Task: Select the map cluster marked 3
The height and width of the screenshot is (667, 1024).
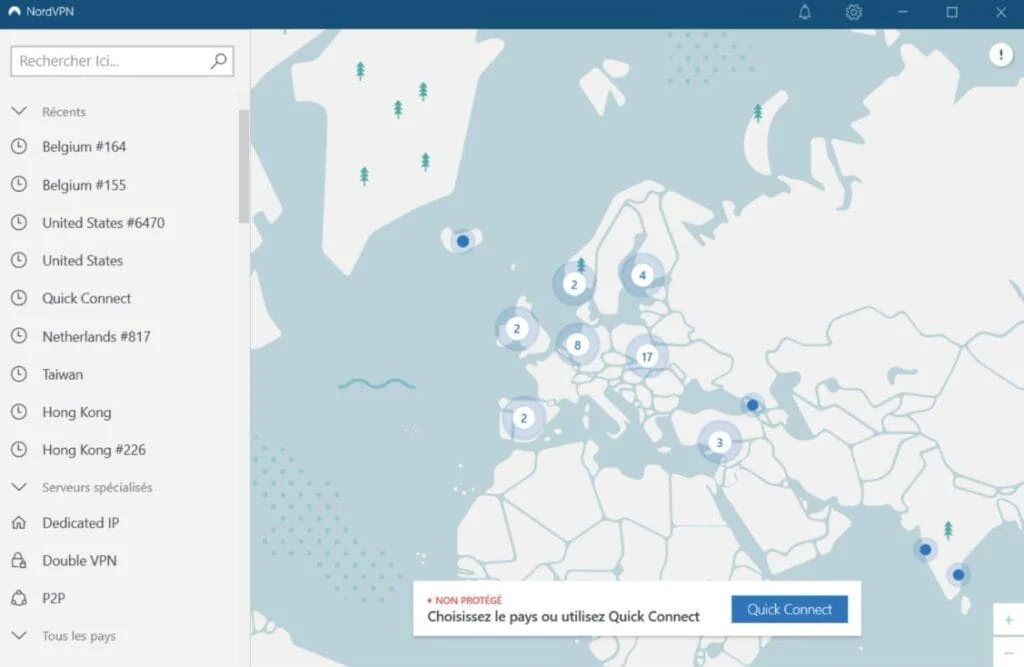Action: coord(720,442)
